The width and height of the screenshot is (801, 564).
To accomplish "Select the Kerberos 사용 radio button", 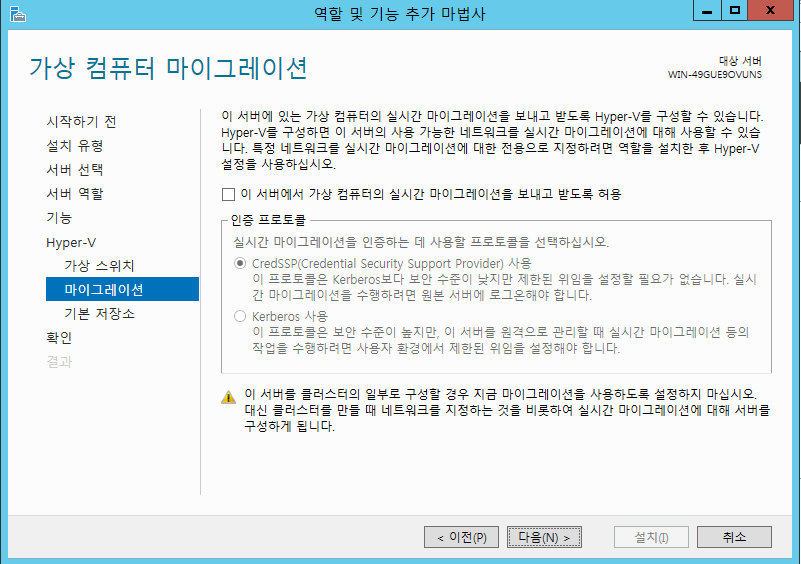I will coord(240,316).
